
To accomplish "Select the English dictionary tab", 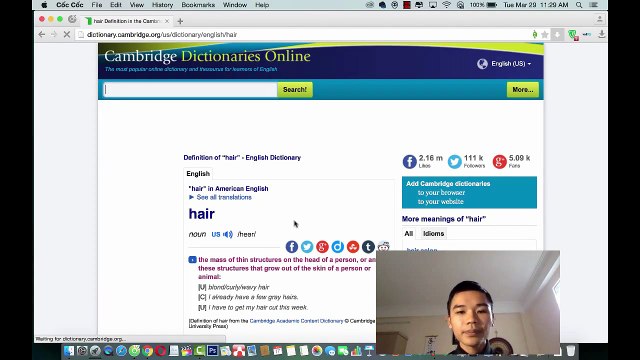I will [198, 173].
